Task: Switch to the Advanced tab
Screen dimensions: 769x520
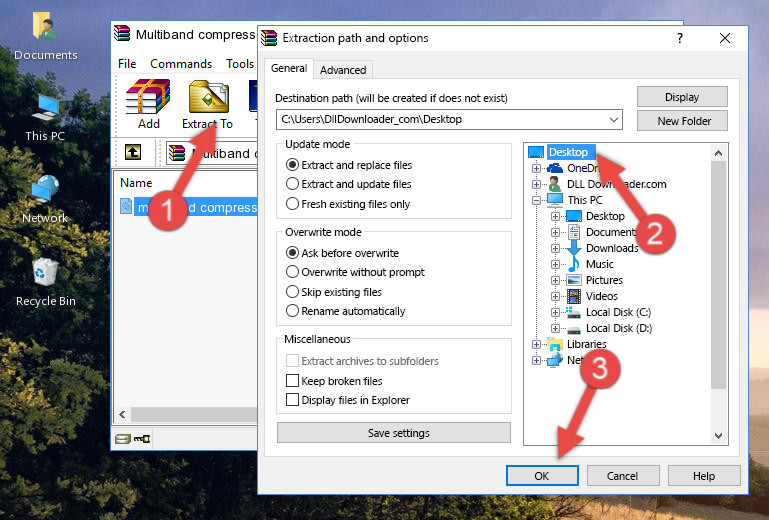Action: click(343, 70)
